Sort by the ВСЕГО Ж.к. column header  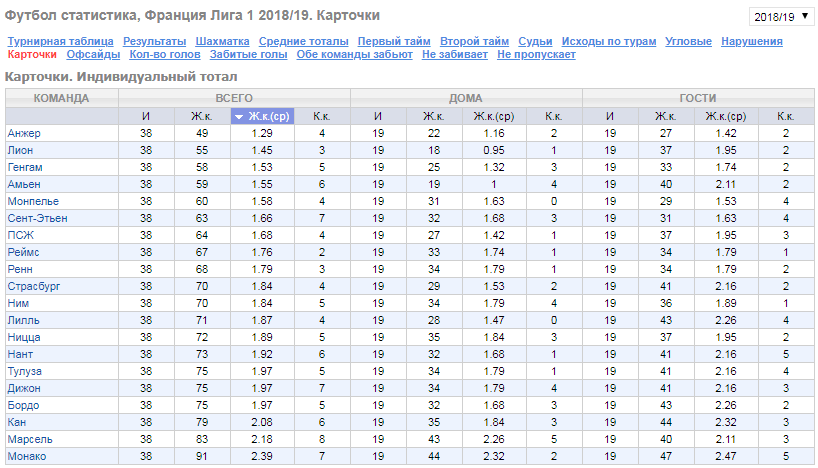point(202,116)
